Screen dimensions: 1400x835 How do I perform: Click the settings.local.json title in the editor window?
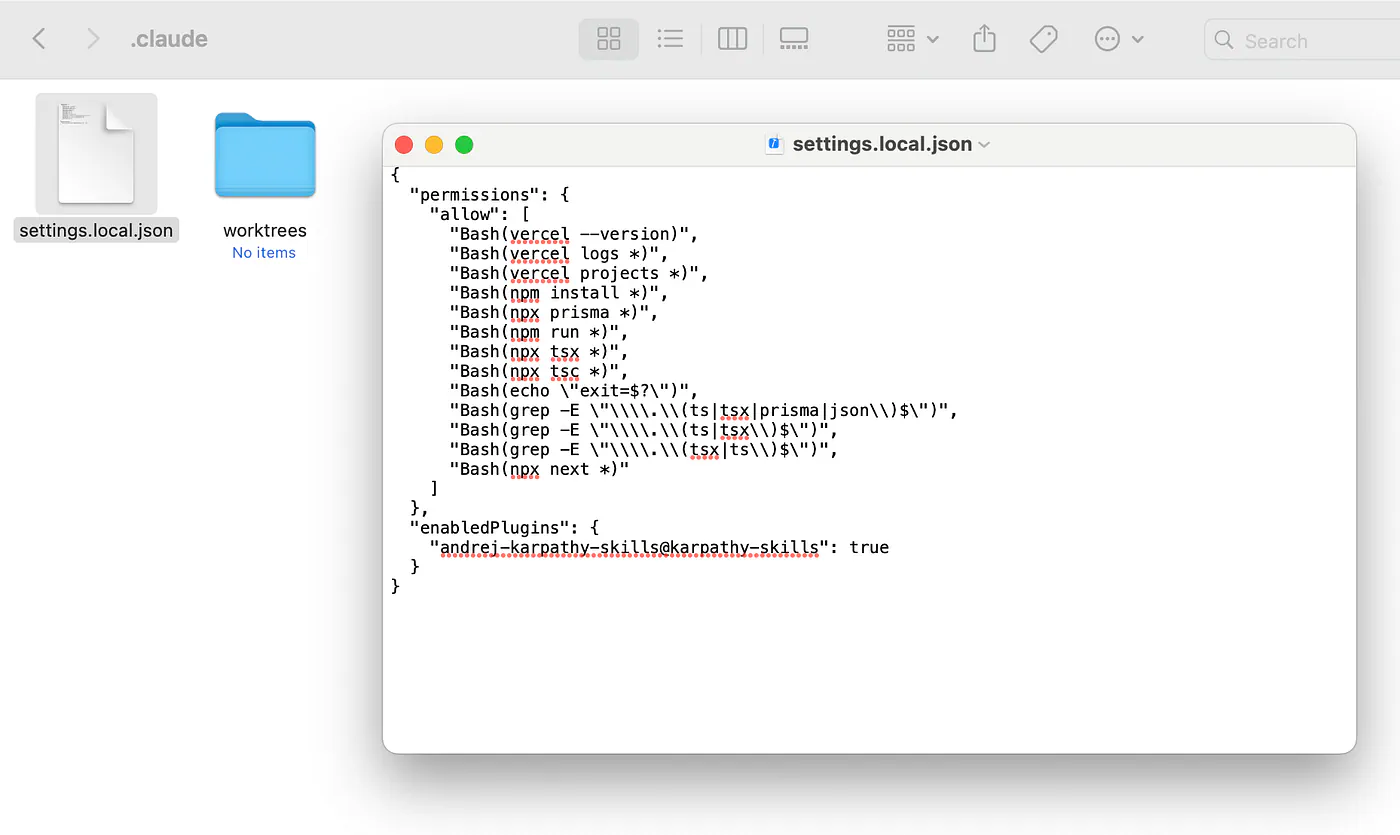point(882,144)
